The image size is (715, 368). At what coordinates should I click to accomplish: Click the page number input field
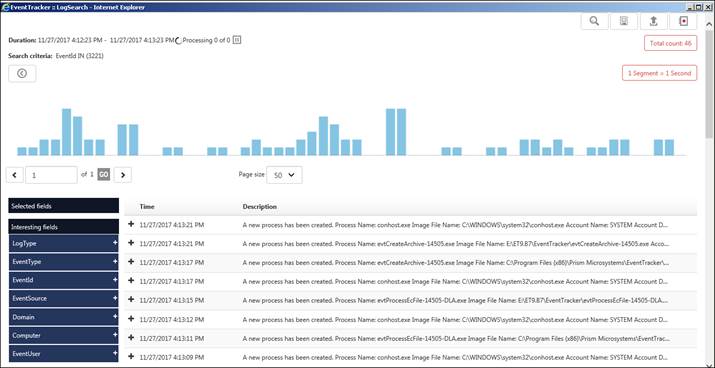tap(52, 175)
